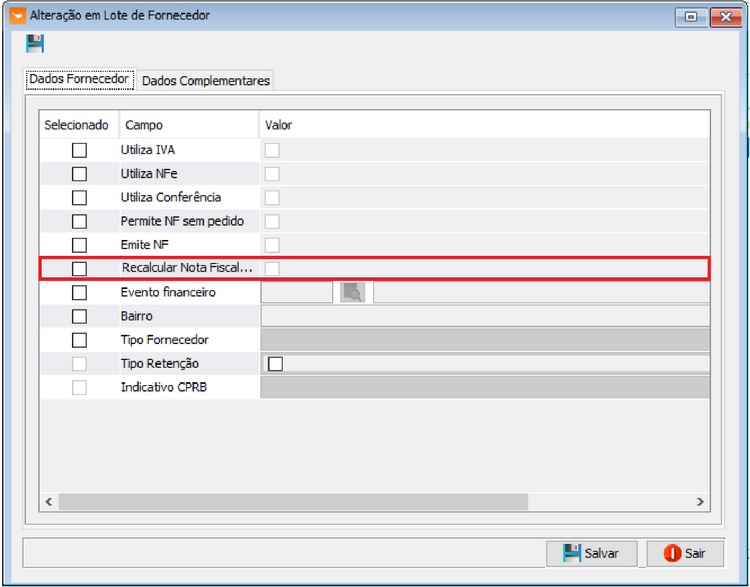The height and width of the screenshot is (587, 750).
Task: Toggle the Recalcular Nota Fiscal selection checkbox
Action: pos(79,269)
